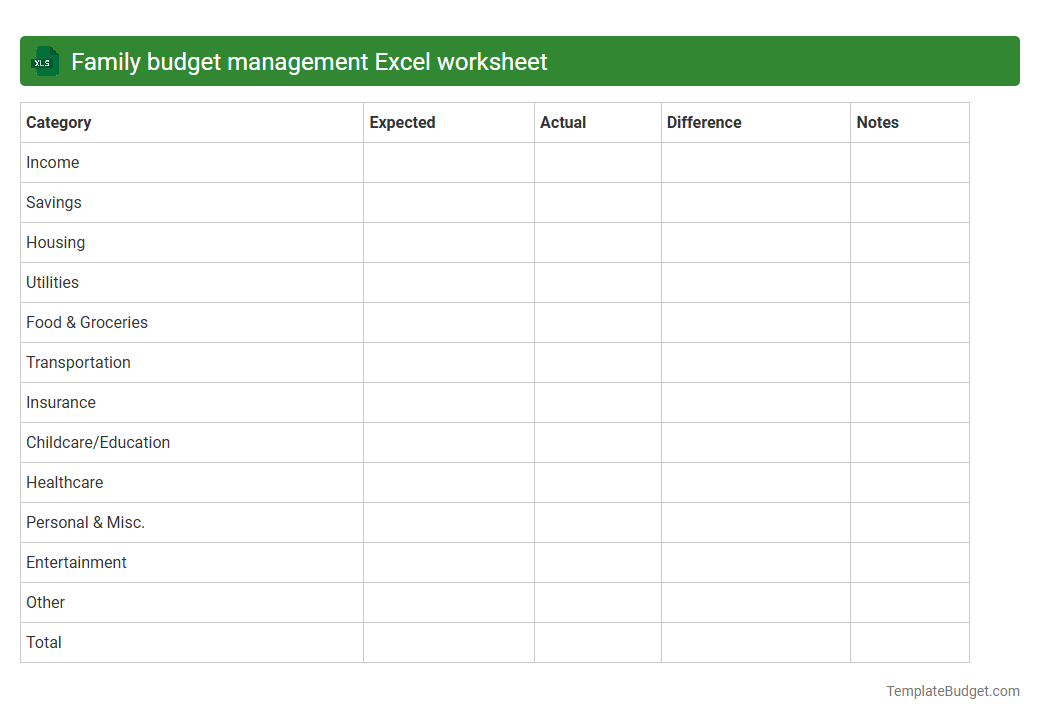Select the Savings category label

(53, 202)
